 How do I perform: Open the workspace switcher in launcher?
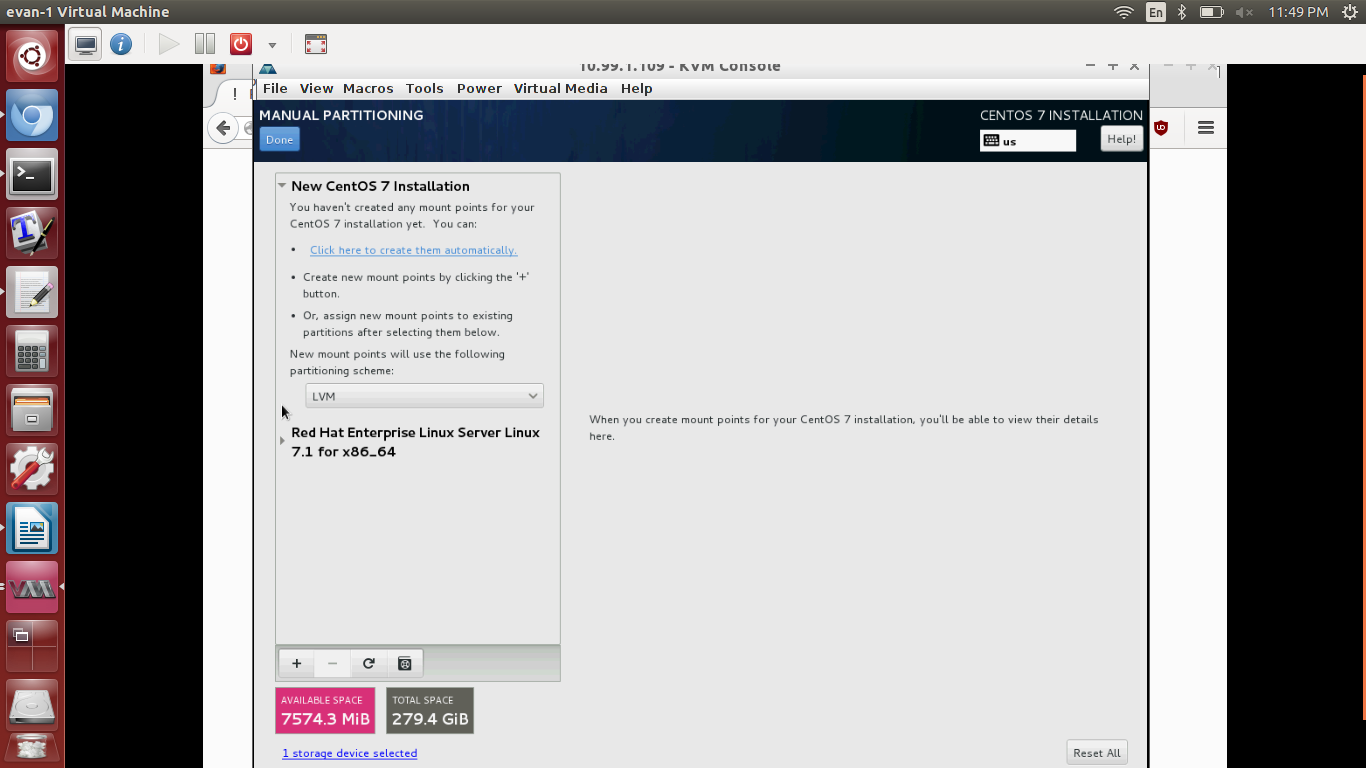pos(32,646)
